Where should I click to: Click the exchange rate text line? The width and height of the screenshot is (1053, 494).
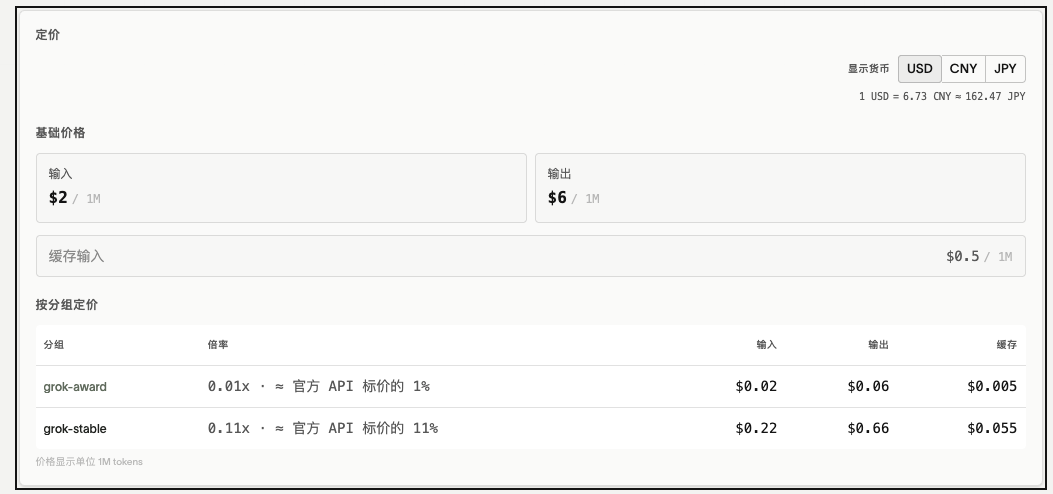click(942, 97)
